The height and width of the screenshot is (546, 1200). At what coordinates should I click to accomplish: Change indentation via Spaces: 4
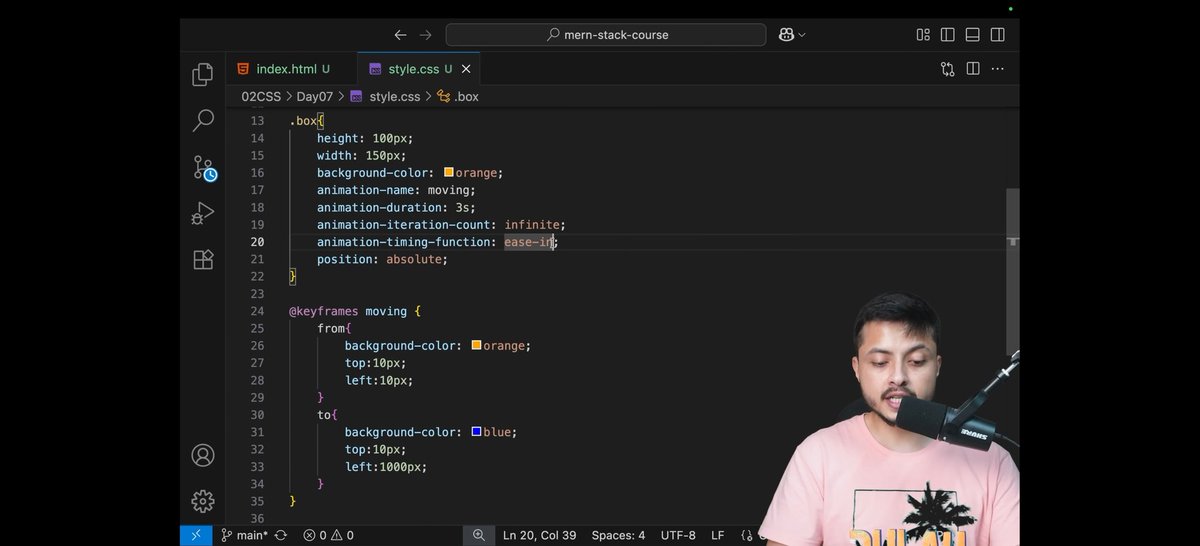click(x=618, y=535)
